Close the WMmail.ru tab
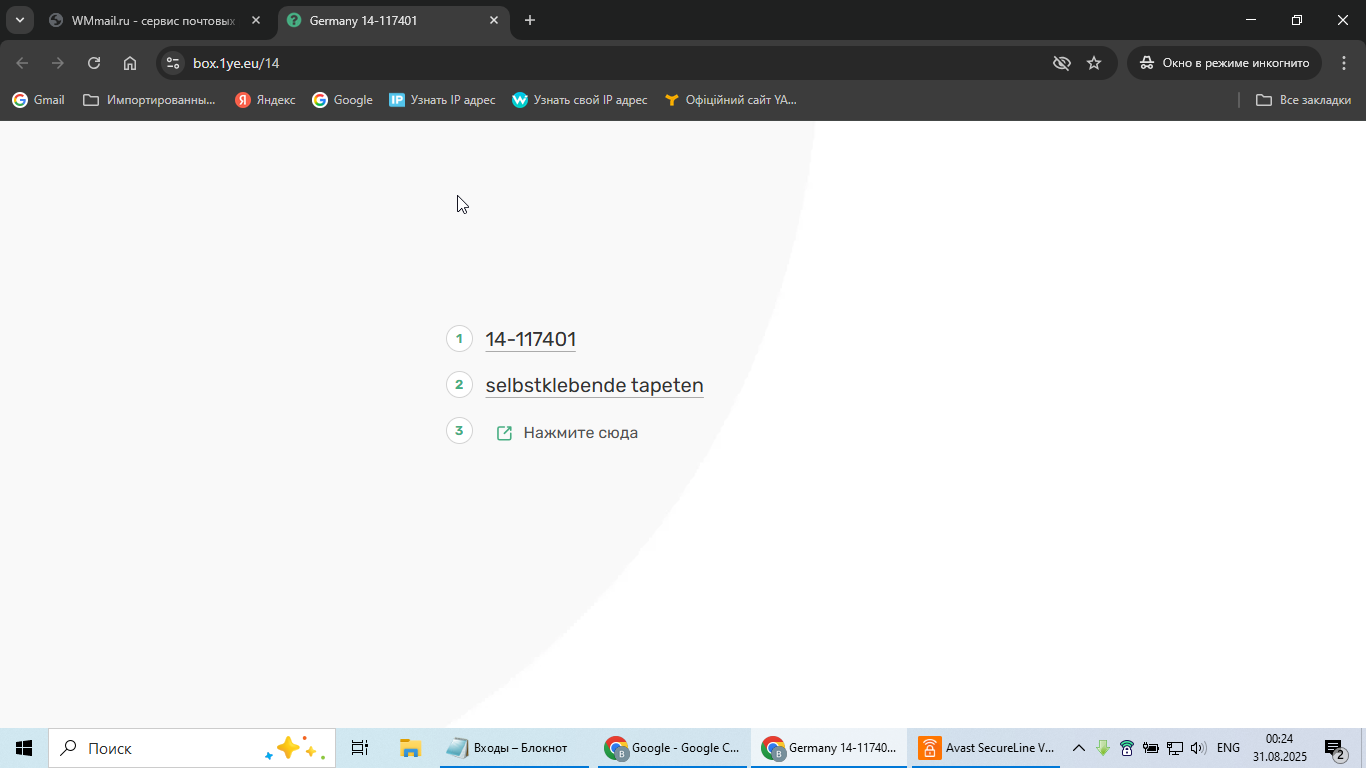The width and height of the screenshot is (1366, 768). (x=256, y=20)
